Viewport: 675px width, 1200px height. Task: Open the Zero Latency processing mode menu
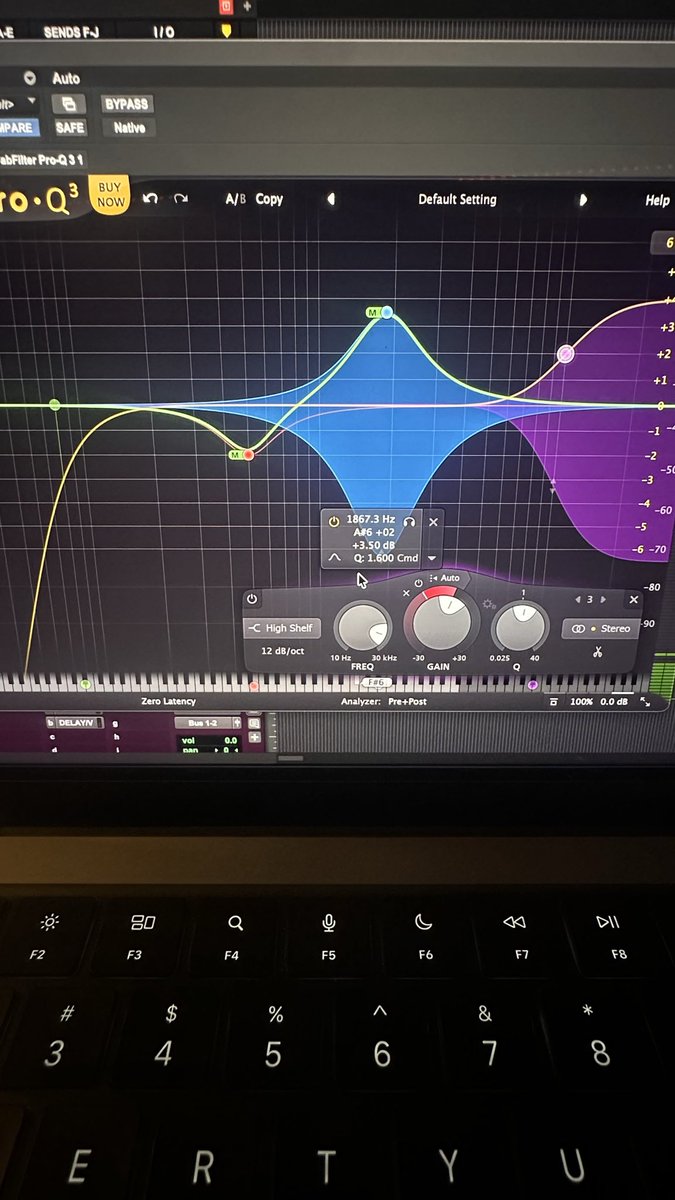click(x=168, y=702)
